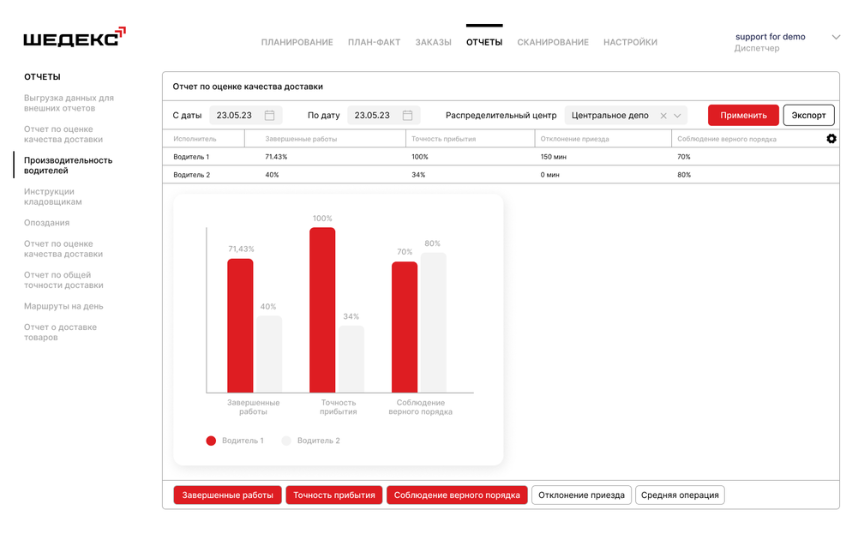Click the ШЕДЕКС logo

74,37
